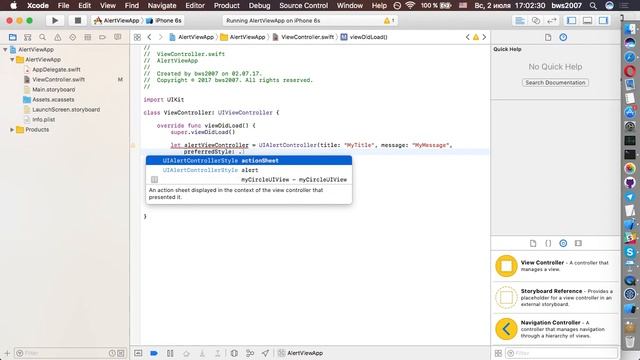Open the Debug menu
This screenshot has width=640, height=360.
coord(259,6)
